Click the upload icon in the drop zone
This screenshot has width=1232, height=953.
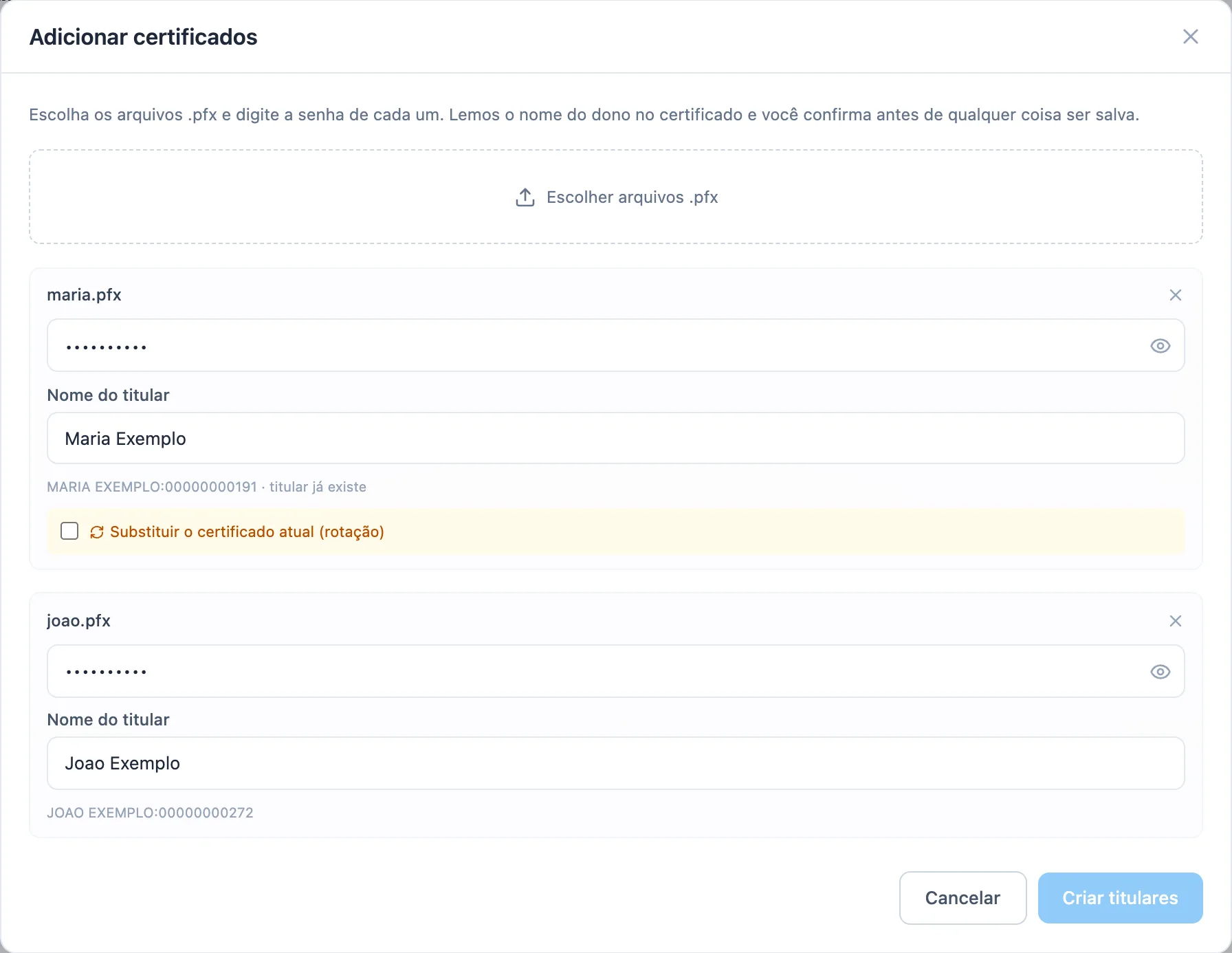525,197
